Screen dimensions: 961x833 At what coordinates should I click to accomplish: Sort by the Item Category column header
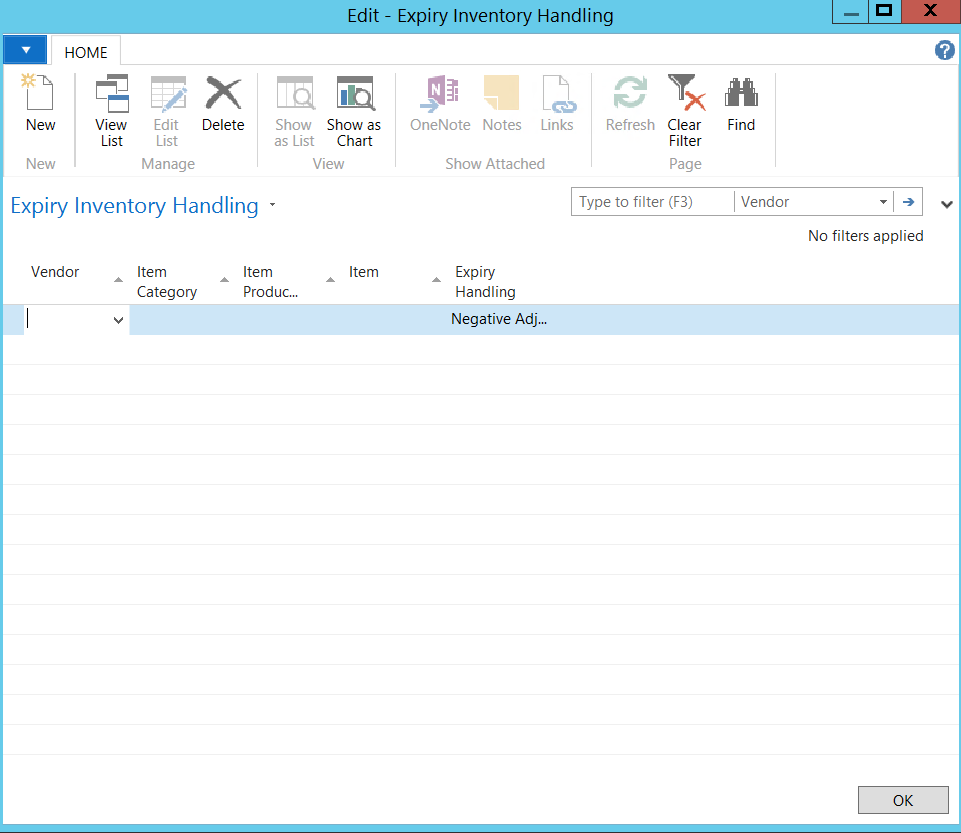(167, 282)
